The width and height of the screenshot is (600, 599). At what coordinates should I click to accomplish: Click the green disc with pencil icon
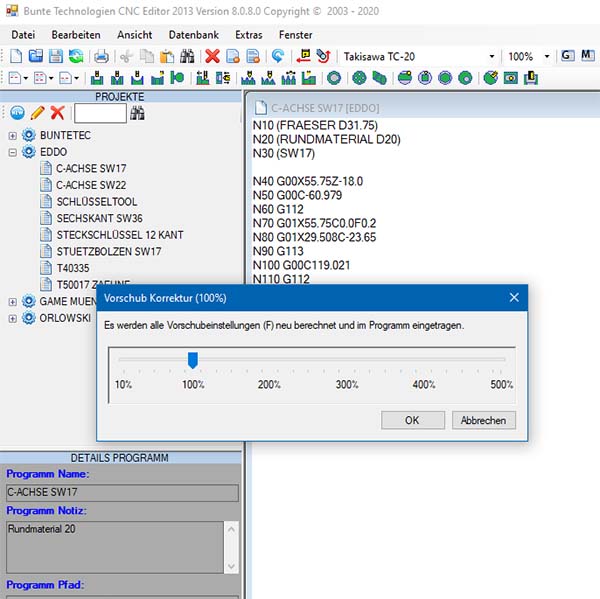(491, 78)
